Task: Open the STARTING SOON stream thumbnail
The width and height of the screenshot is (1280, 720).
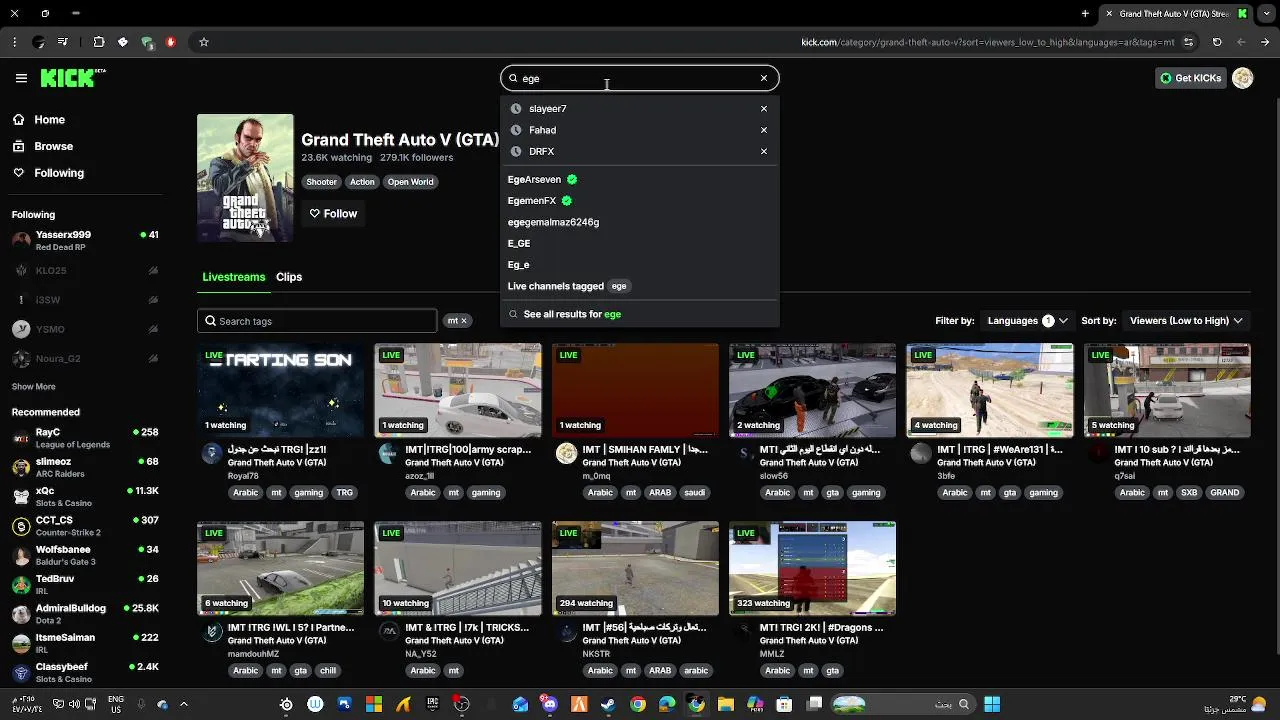Action: click(281, 390)
